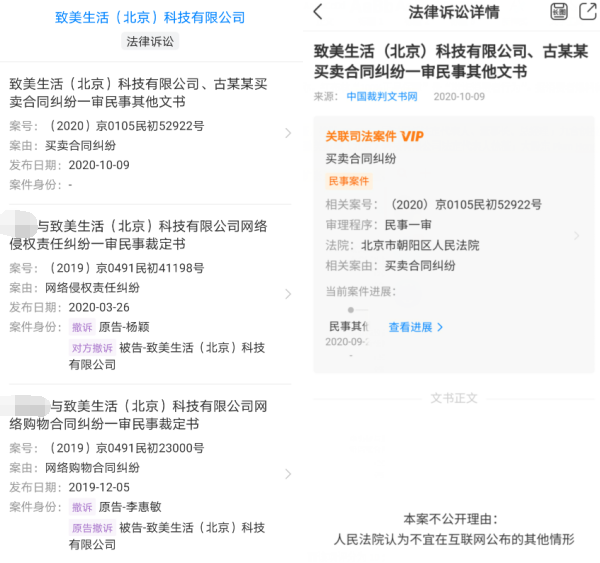Tap the 法律诉讼 tab label
600x563 pixels.
coord(150,41)
